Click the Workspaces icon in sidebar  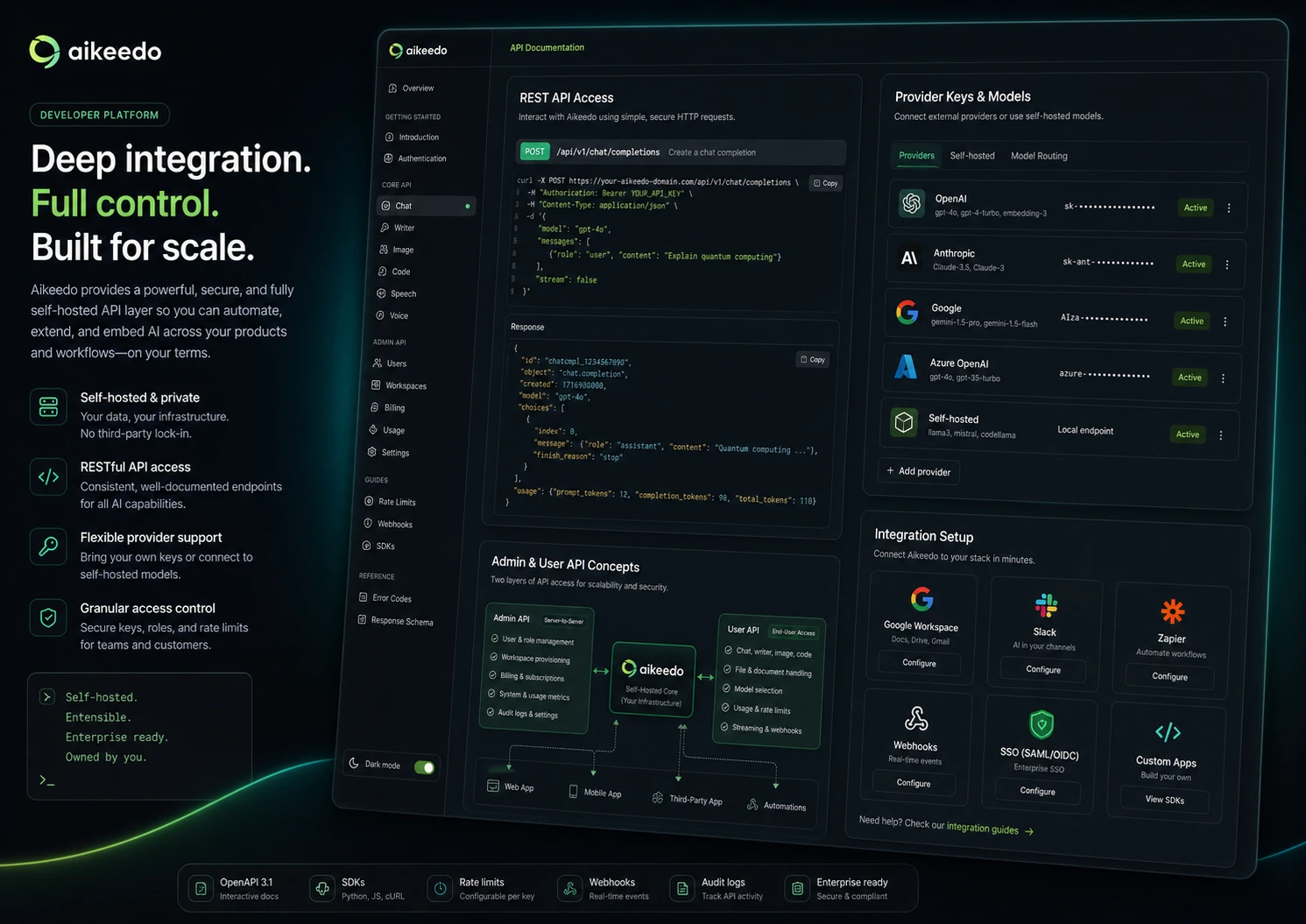pyautogui.click(x=376, y=385)
